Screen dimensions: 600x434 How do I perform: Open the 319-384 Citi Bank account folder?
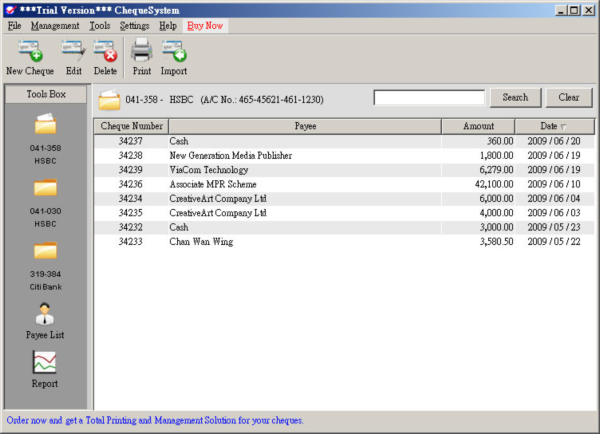click(x=46, y=254)
